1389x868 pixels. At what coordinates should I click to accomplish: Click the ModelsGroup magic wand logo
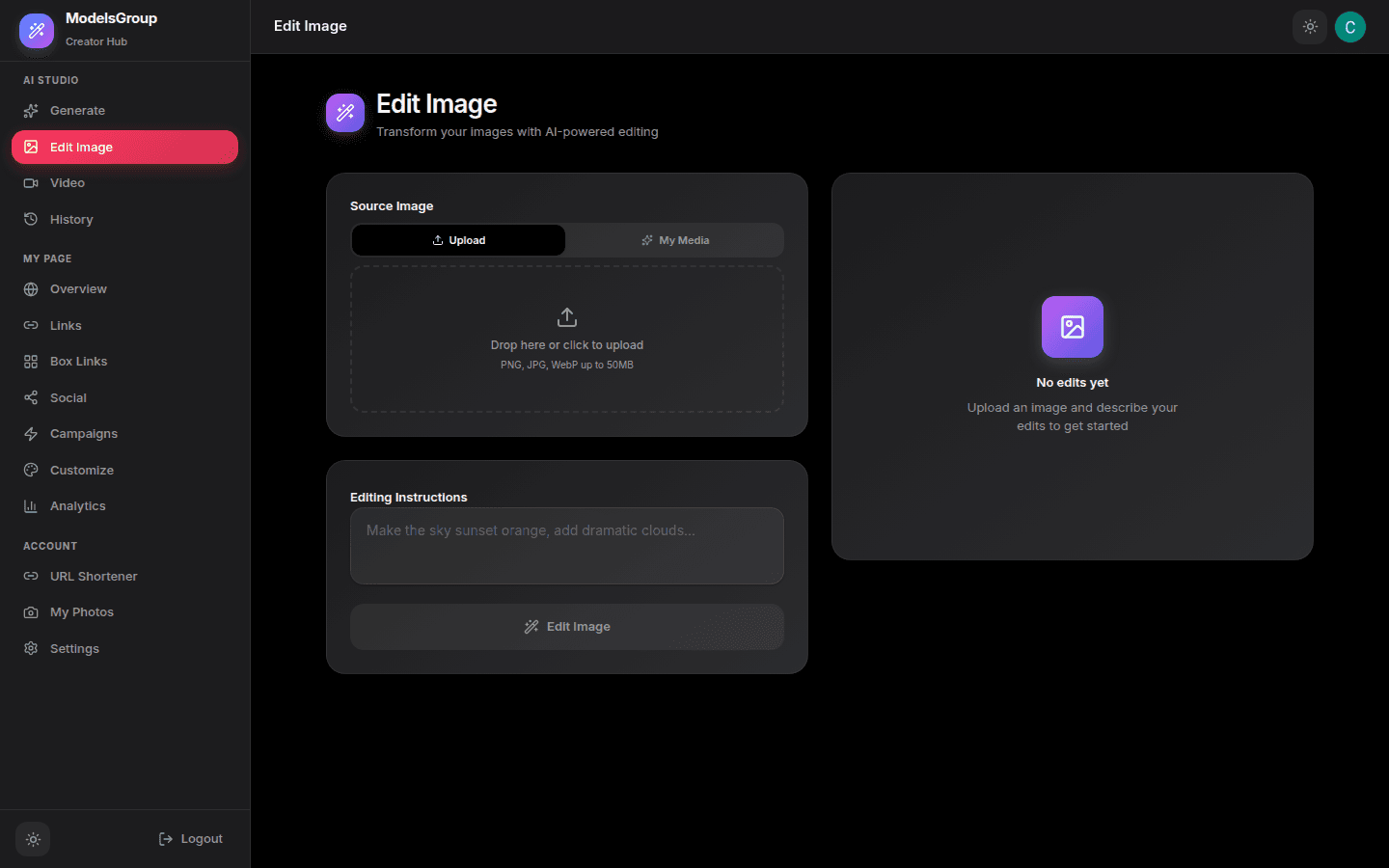pos(37,30)
